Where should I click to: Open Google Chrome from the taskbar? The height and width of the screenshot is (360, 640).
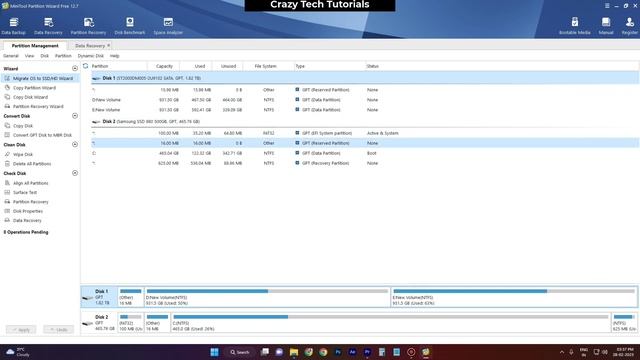pyautogui.click(x=323, y=352)
